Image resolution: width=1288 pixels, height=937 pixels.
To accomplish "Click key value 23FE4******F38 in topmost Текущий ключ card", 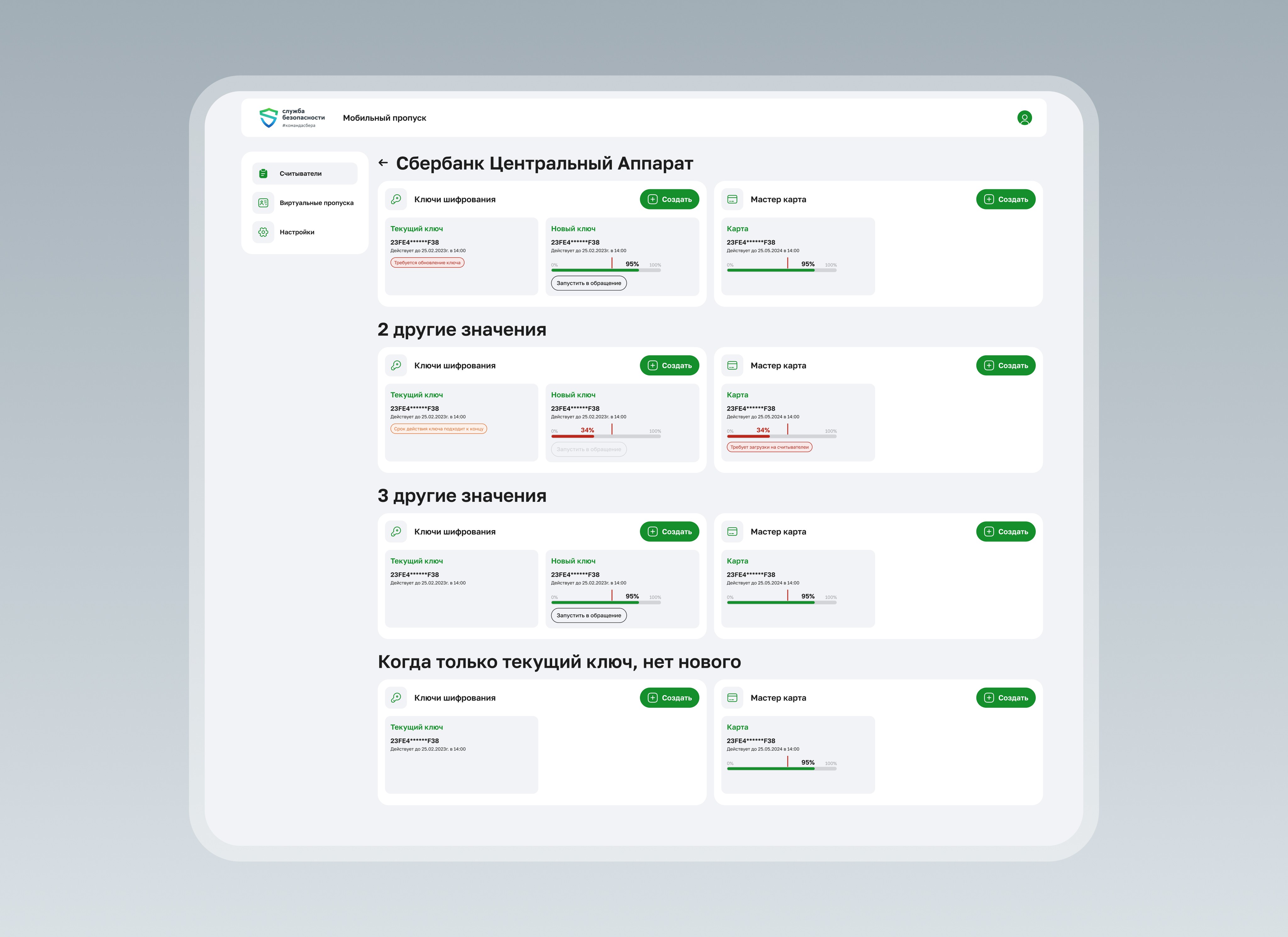I will (x=414, y=242).
